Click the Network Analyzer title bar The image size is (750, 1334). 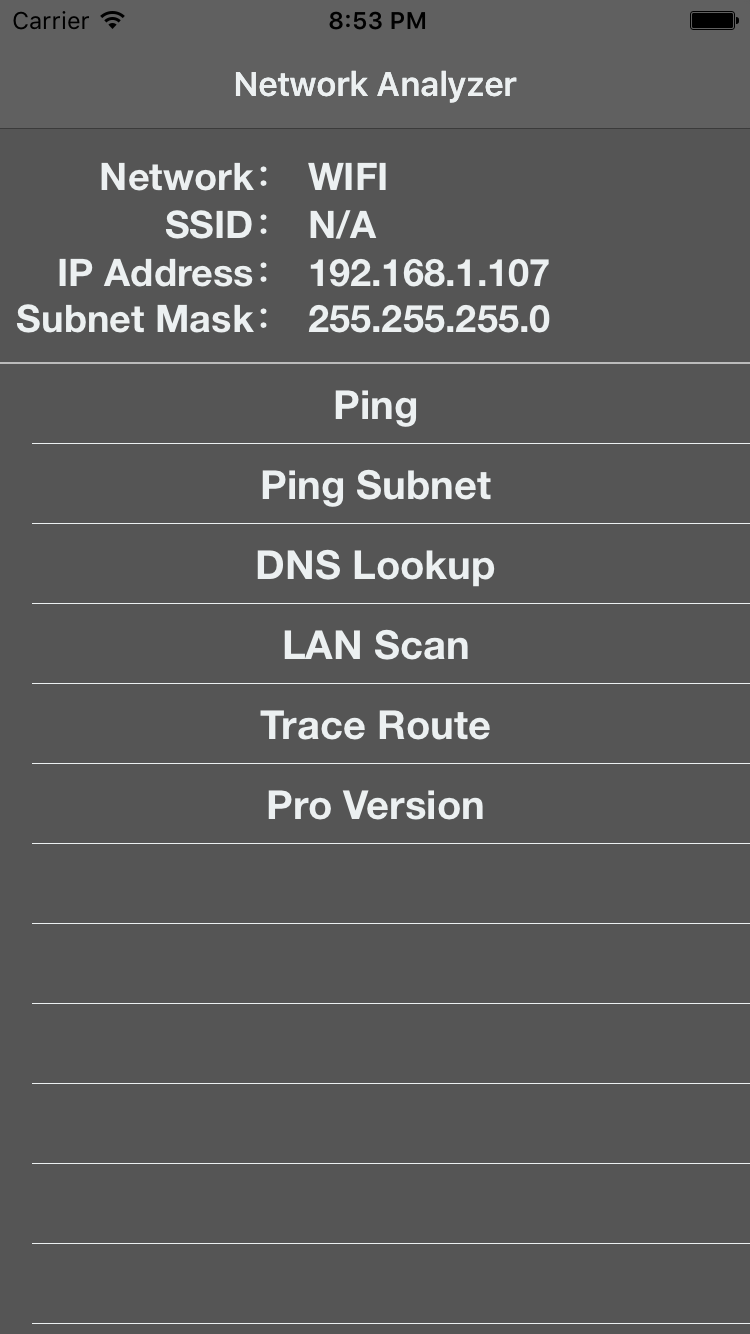pyautogui.click(x=375, y=84)
